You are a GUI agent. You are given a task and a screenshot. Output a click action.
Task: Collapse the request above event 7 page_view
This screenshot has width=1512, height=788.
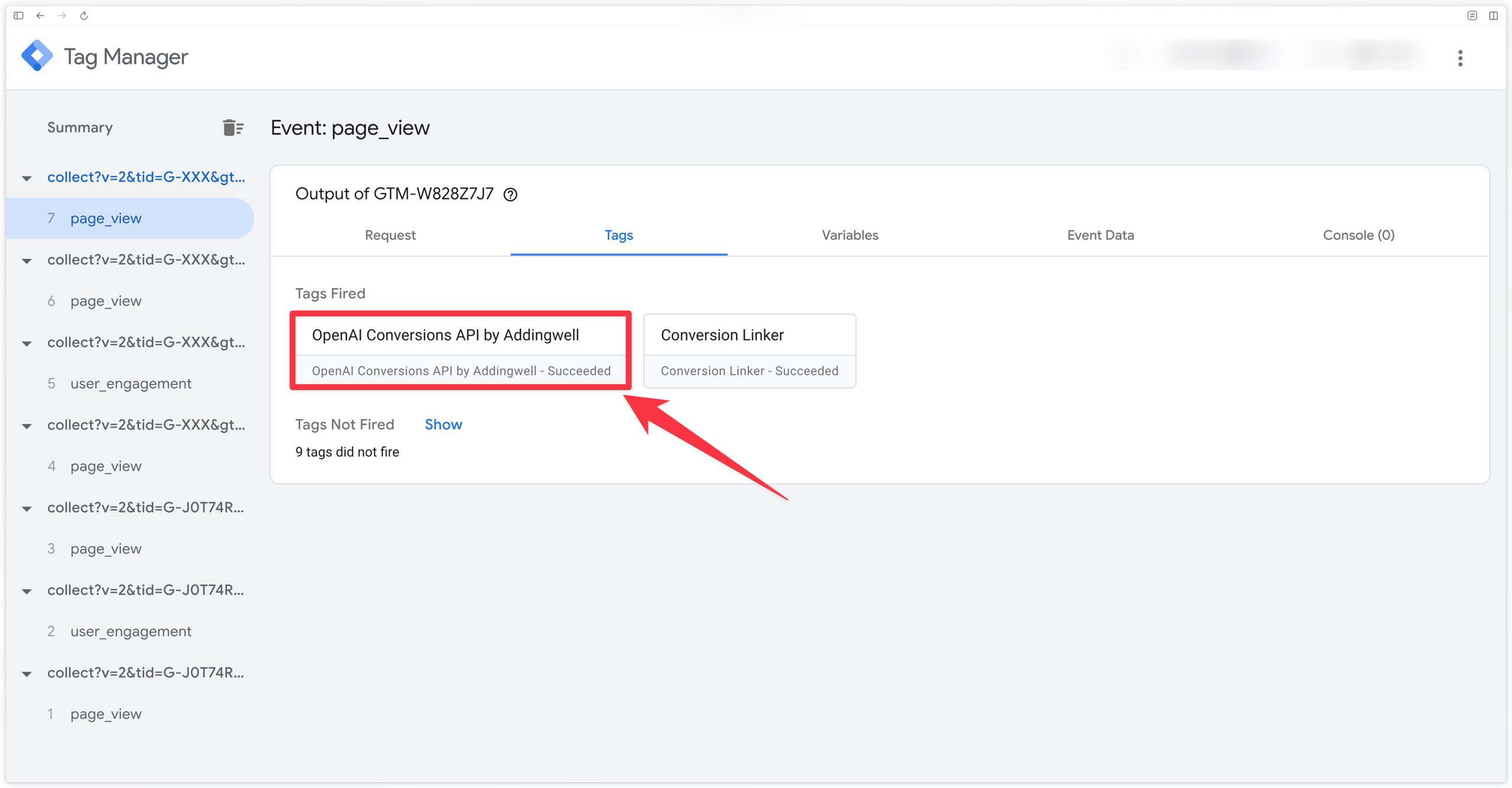27,178
